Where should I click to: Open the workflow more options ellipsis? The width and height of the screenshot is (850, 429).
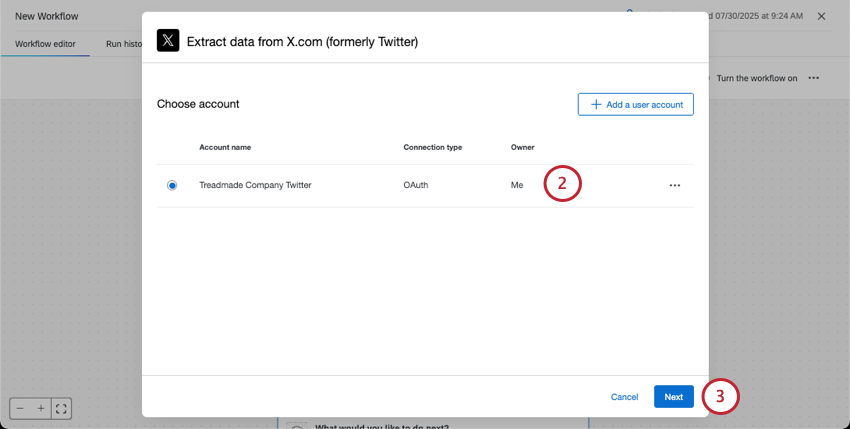coord(814,78)
